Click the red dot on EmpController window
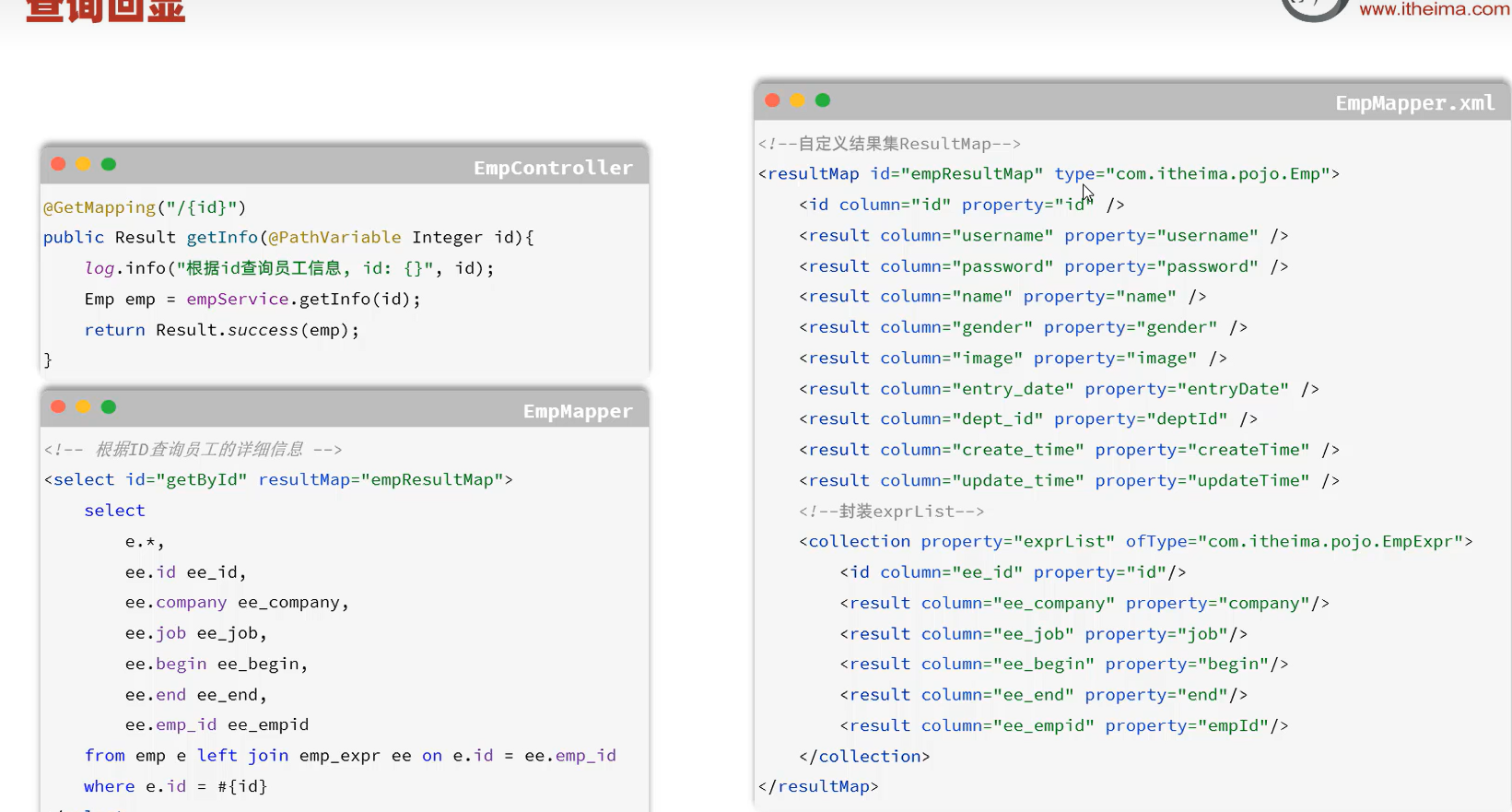 (58, 164)
